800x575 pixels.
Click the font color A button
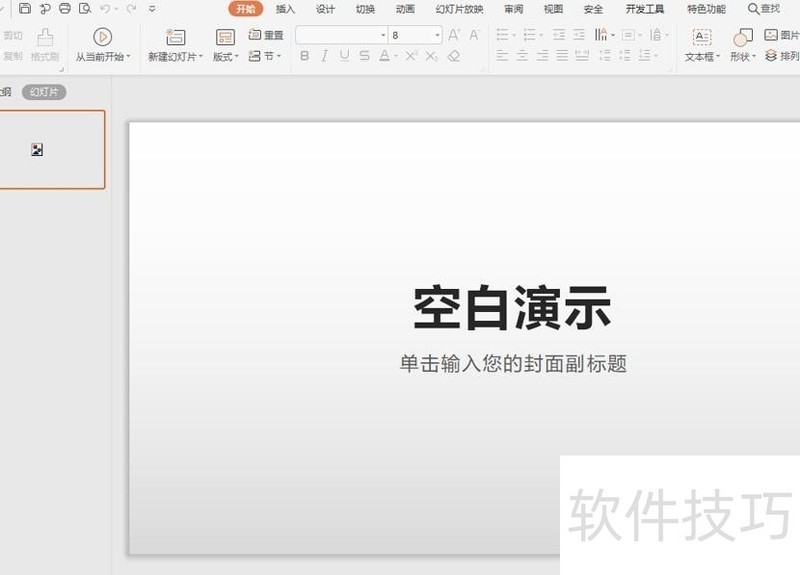click(385, 56)
